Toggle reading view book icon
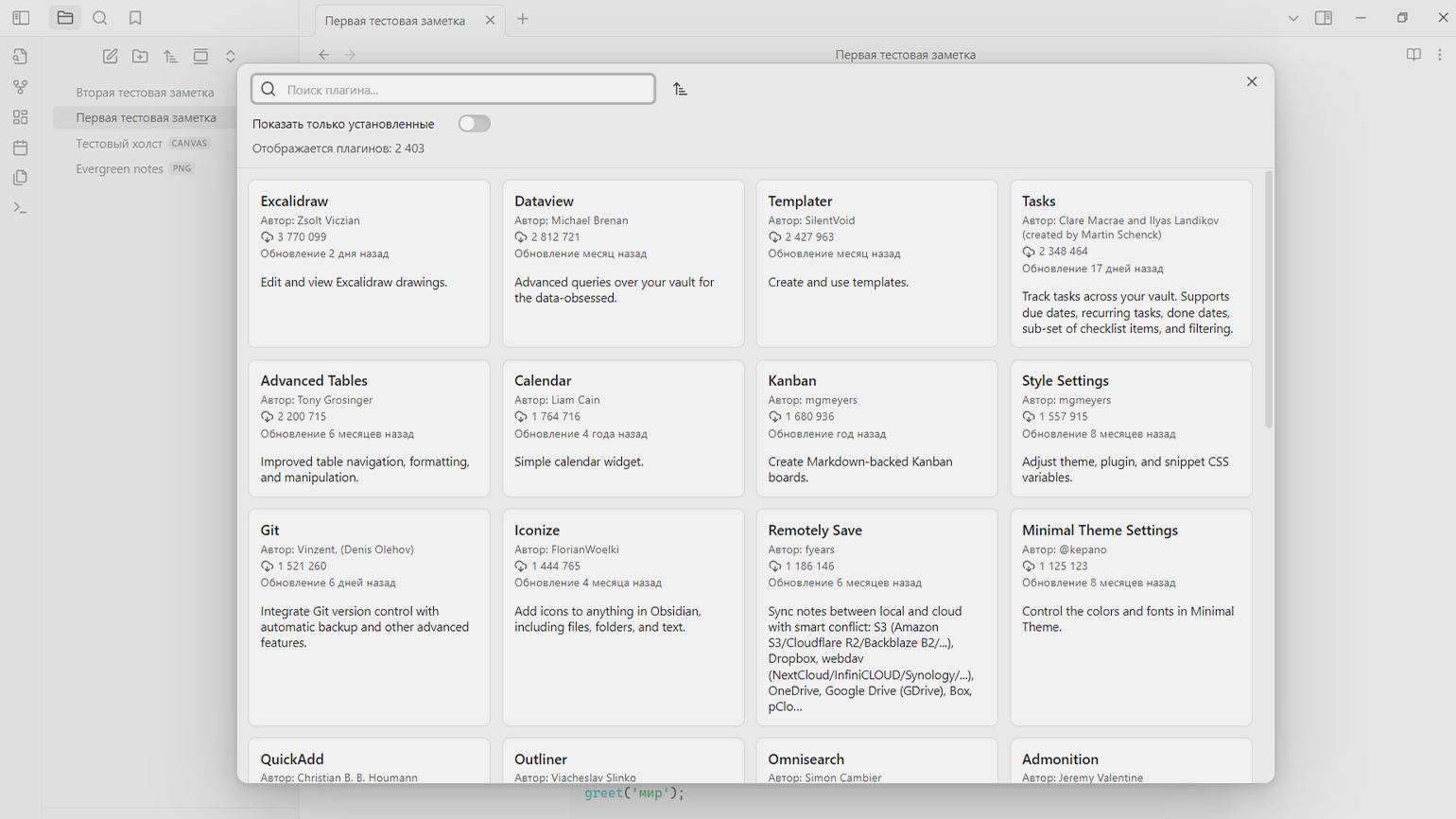 1413,55
